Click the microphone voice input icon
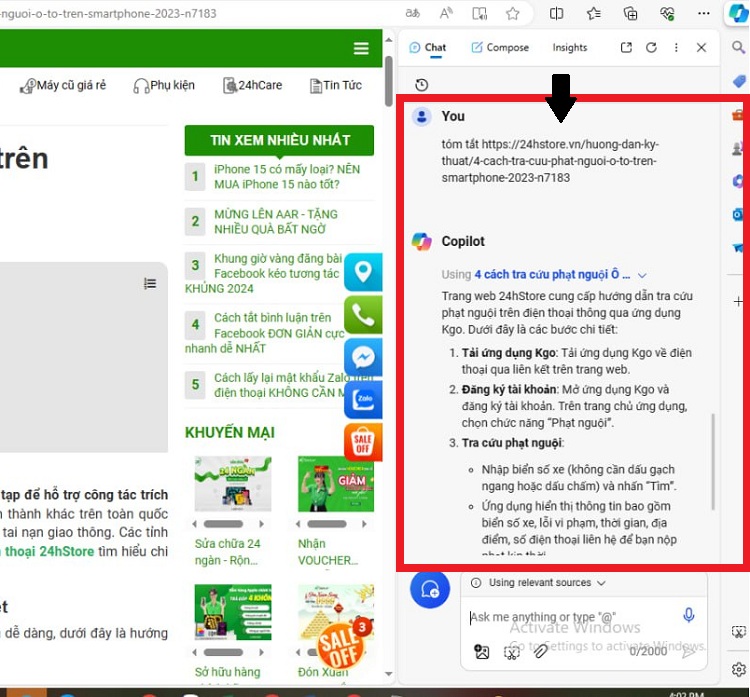Screen dimensions: 750x697 coord(689,615)
